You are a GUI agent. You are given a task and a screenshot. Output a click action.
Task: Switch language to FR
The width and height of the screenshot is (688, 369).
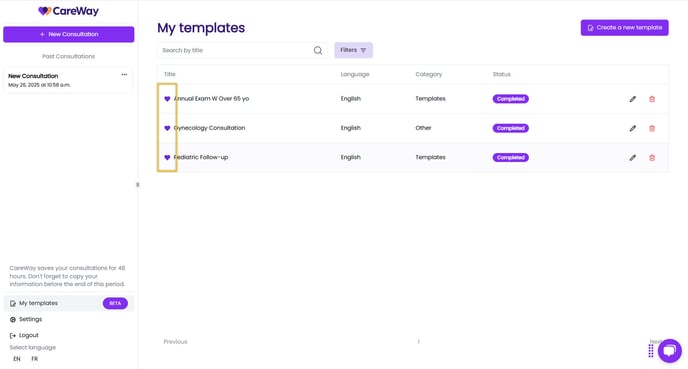tap(34, 359)
